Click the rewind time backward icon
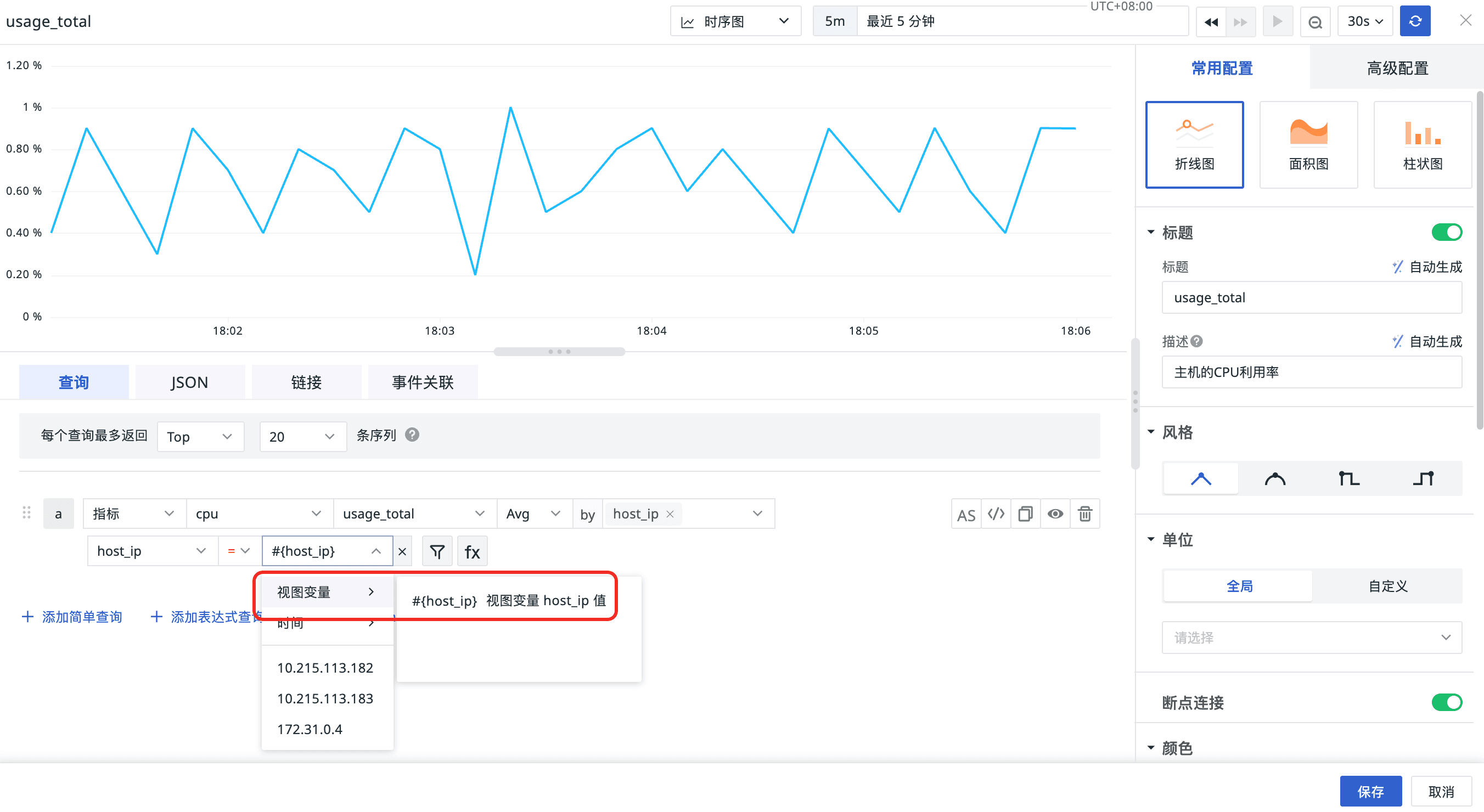This screenshot has width=1484, height=812. click(x=1211, y=22)
